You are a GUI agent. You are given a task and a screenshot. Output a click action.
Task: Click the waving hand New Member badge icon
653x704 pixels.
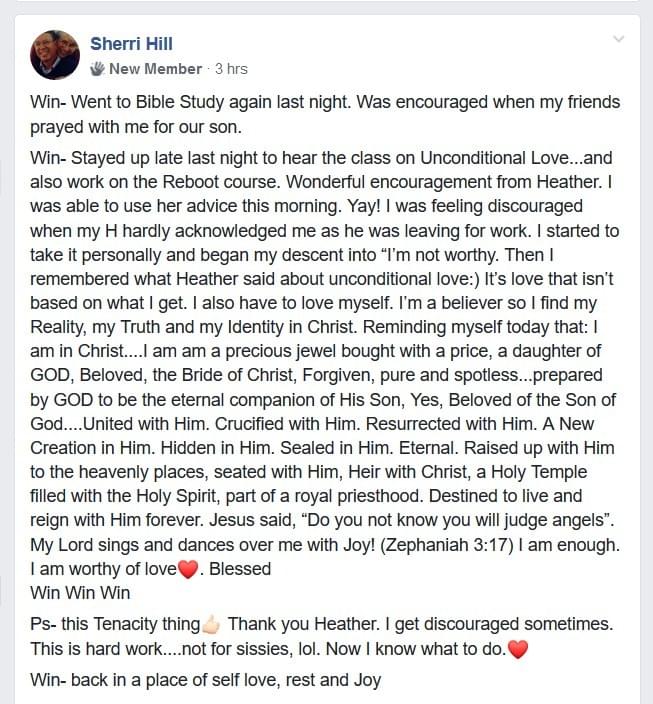(97, 69)
